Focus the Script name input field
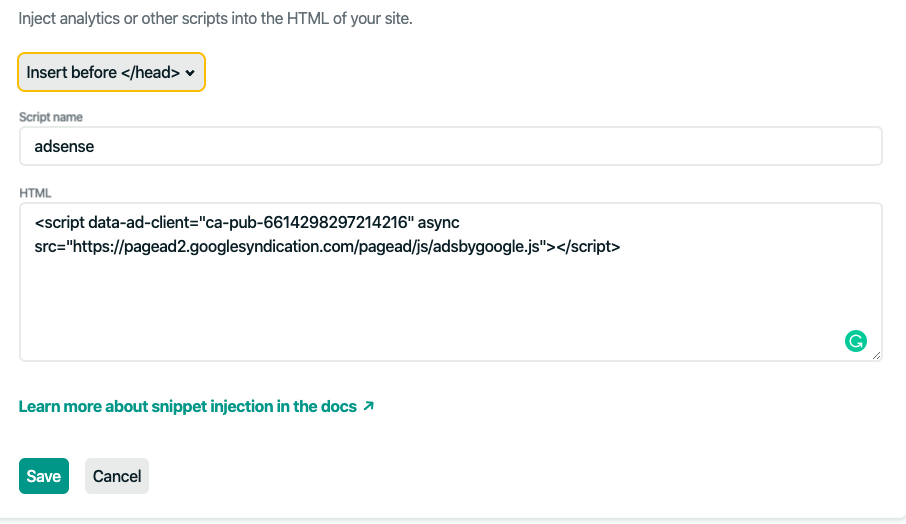Viewport: 906px width, 524px height. (450, 146)
